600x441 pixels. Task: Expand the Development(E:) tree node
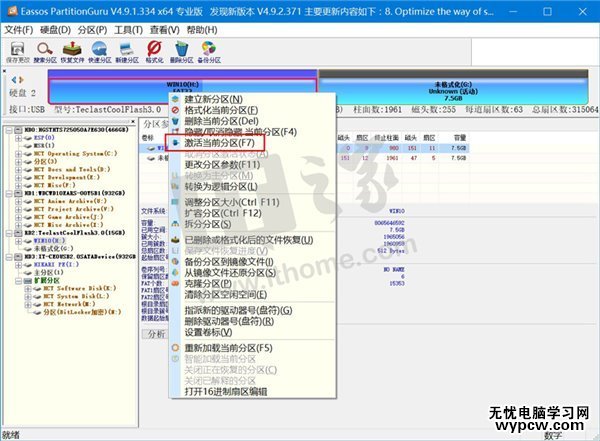[x=18, y=177]
